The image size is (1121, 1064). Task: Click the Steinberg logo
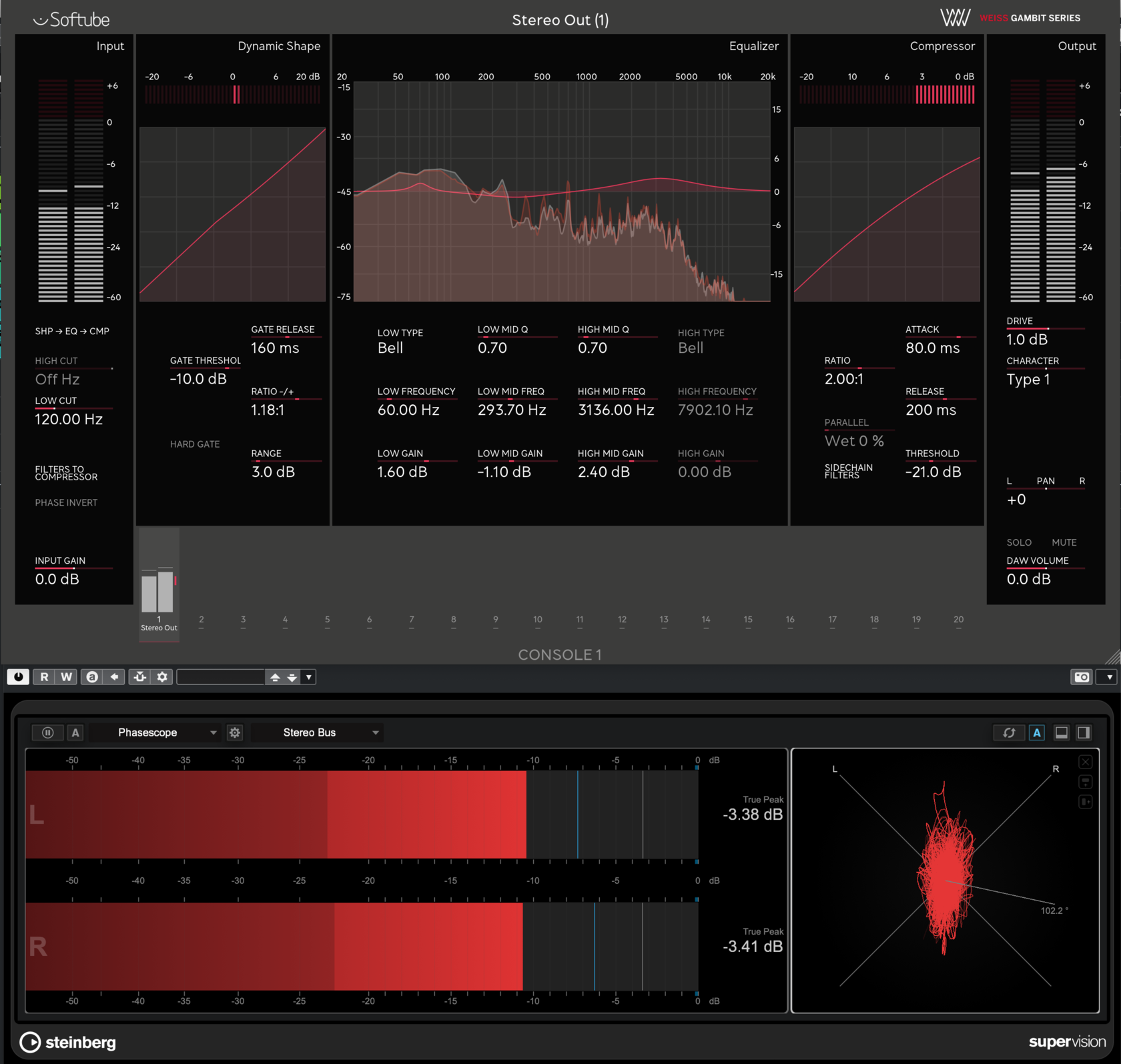68,1042
